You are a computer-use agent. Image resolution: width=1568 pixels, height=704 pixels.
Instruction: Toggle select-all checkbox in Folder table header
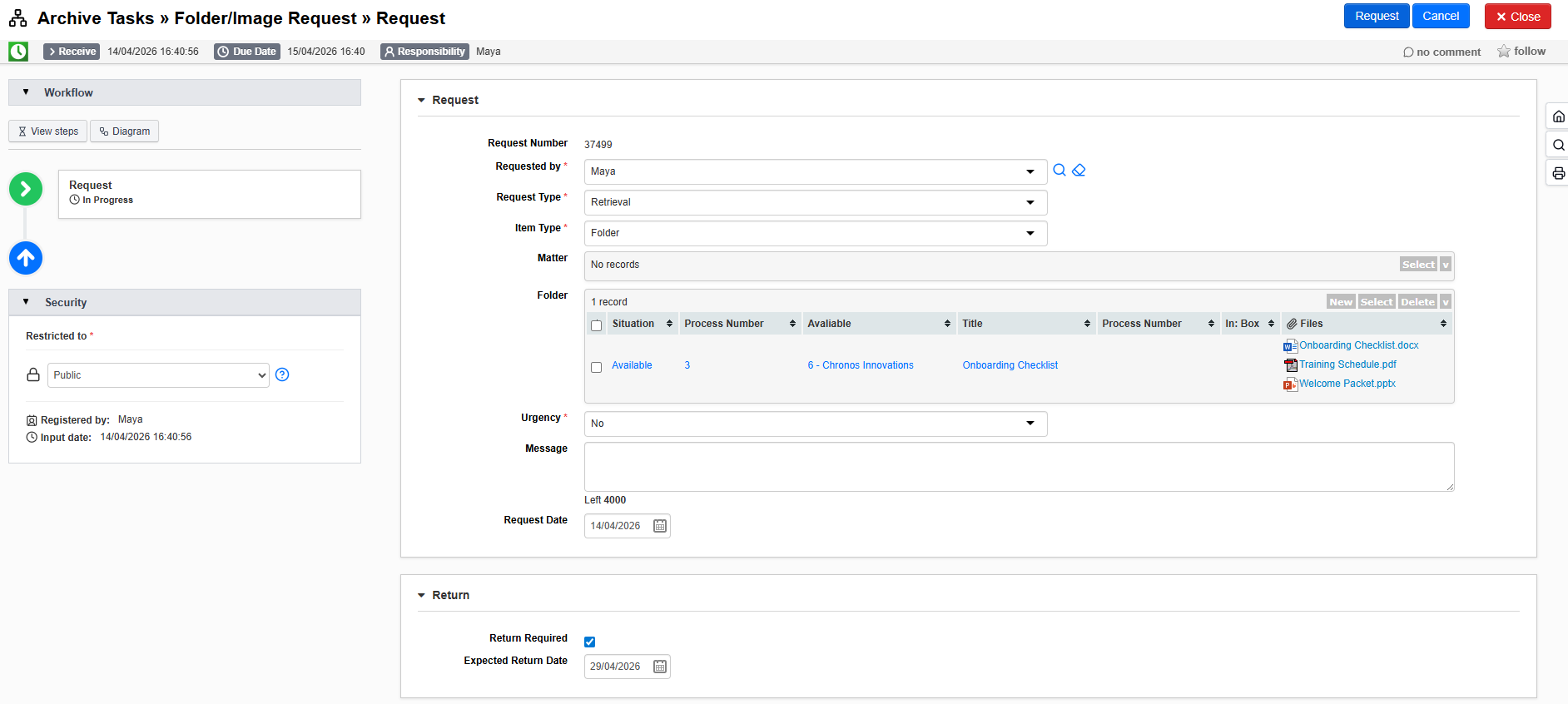596,325
